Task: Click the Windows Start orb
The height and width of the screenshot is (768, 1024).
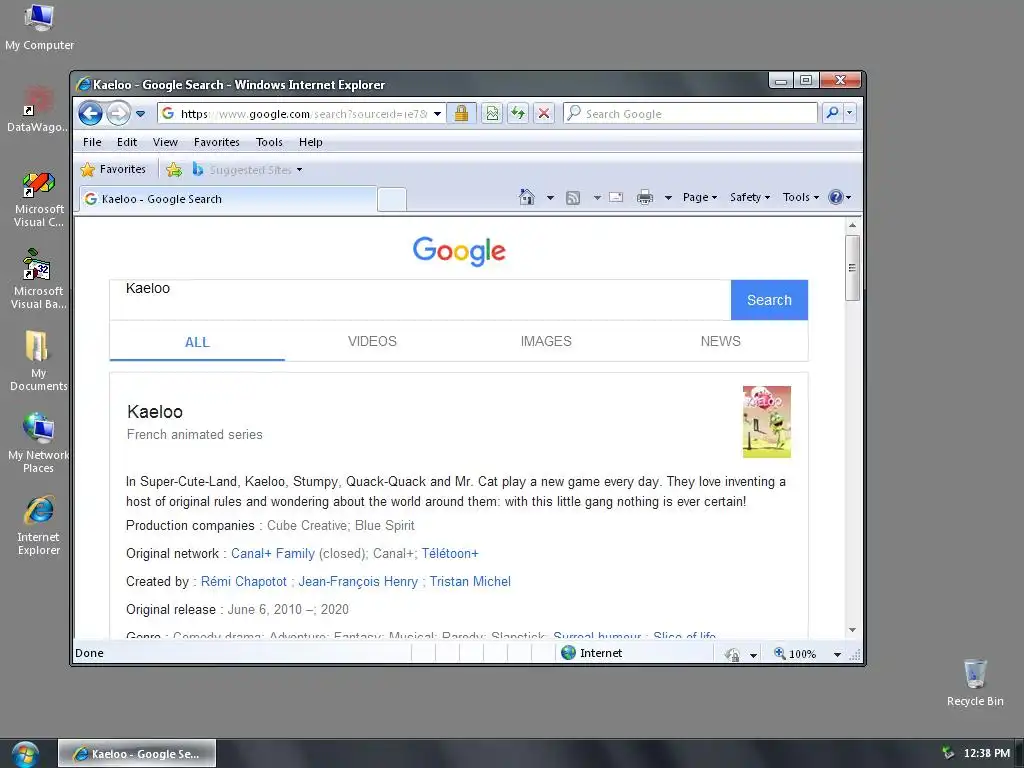Action: click(x=25, y=754)
